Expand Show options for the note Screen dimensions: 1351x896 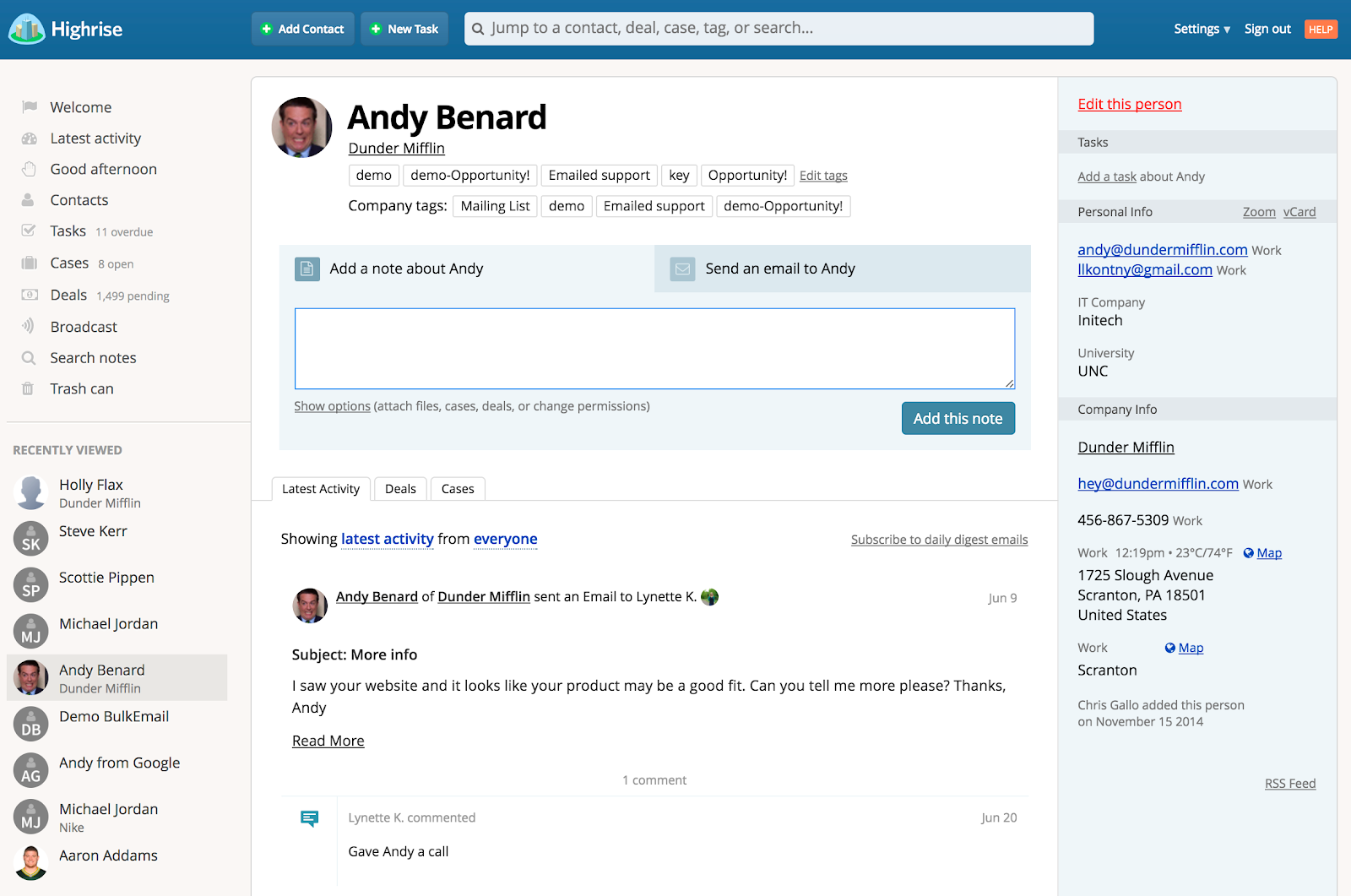tap(332, 406)
